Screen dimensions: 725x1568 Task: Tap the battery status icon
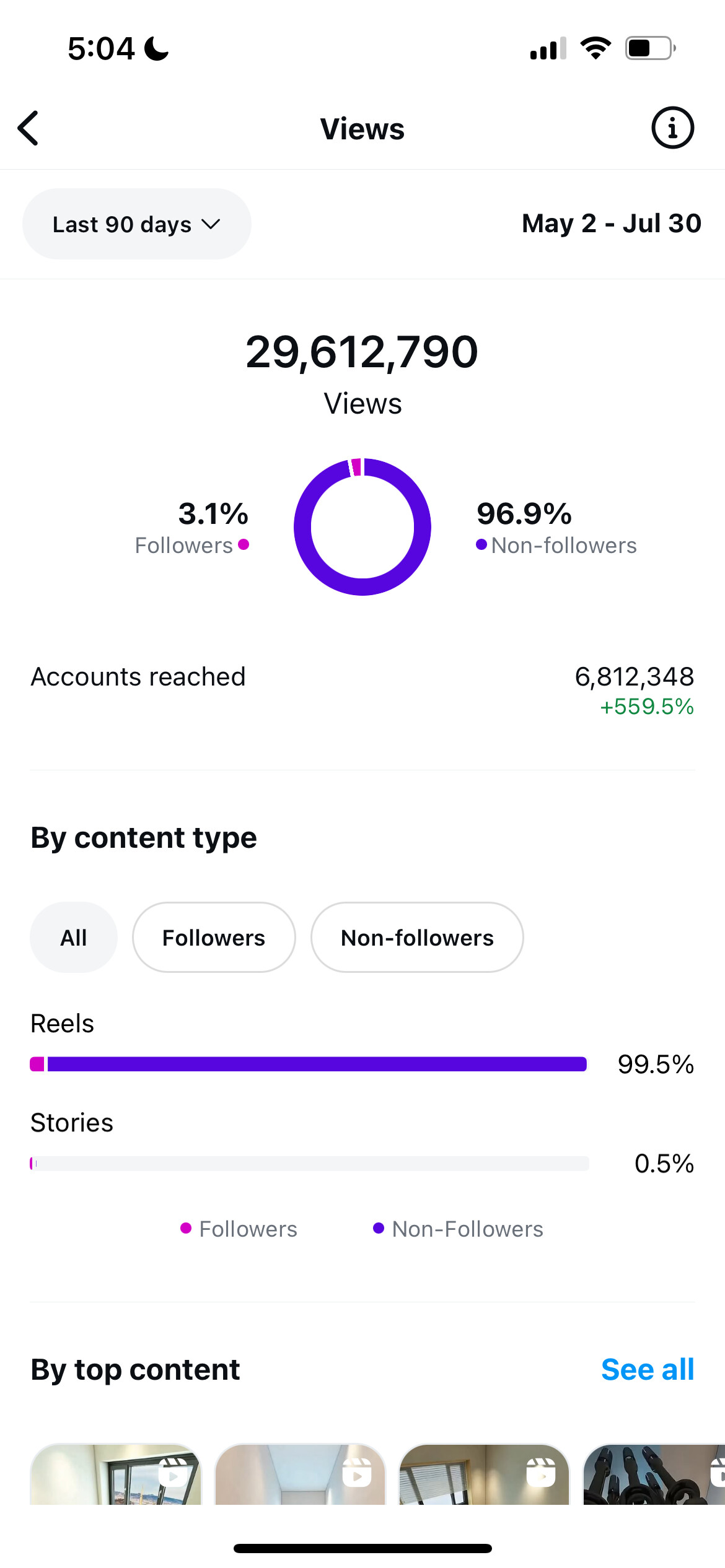coord(650,48)
